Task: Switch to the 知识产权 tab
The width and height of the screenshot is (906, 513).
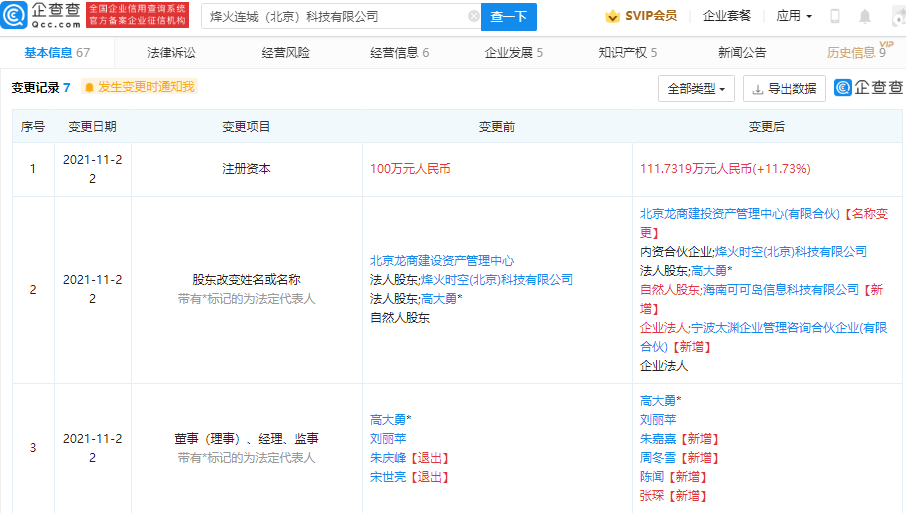Action: coord(627,53)
